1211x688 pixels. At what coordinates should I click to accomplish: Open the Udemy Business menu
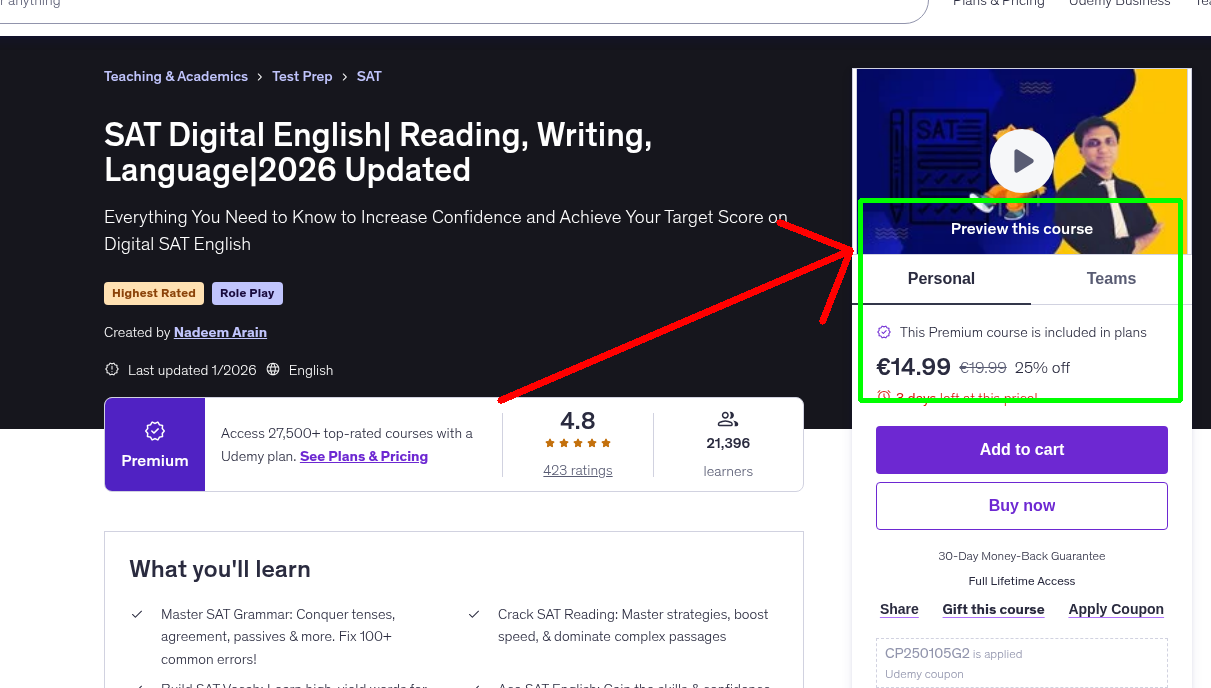point(1118,4)
